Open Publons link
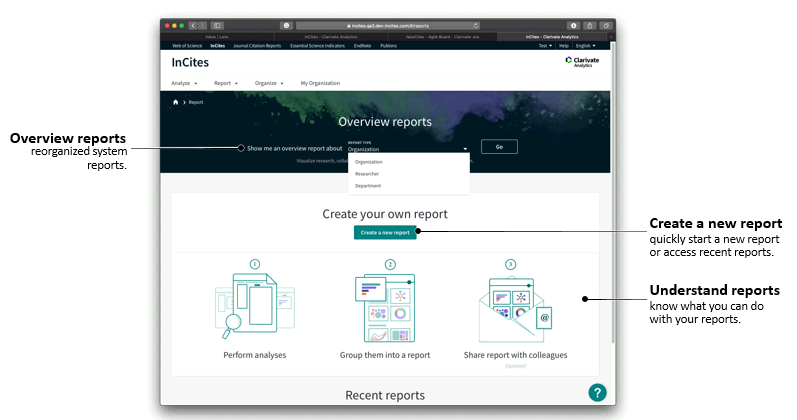Viewport: 797px width, 420px height. 388,46
